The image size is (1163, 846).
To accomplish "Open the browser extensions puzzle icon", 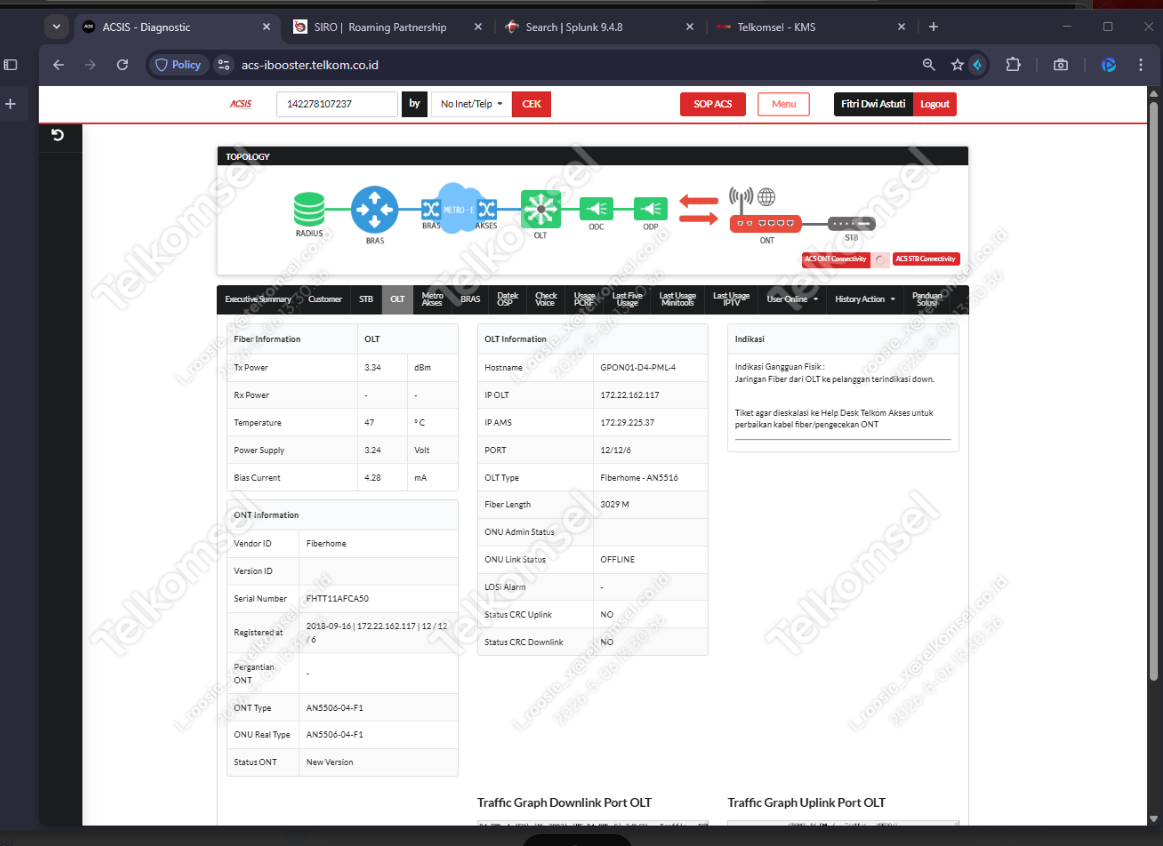I will click(1013, 65).
